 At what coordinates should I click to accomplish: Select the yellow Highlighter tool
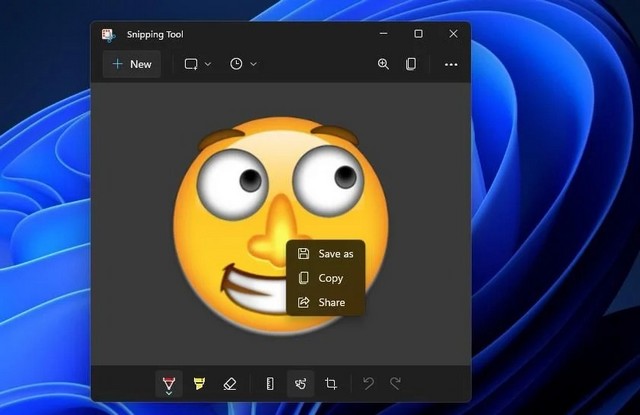[x=199, y=383]
